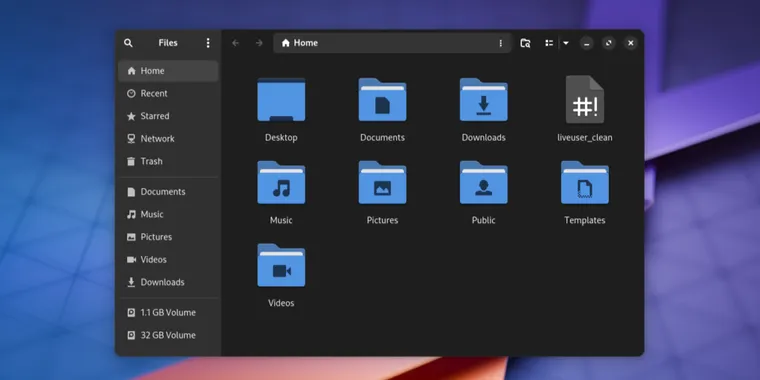
Task: Open Downloads bookmark in the sidebar
Action: (x=168, y=282)
